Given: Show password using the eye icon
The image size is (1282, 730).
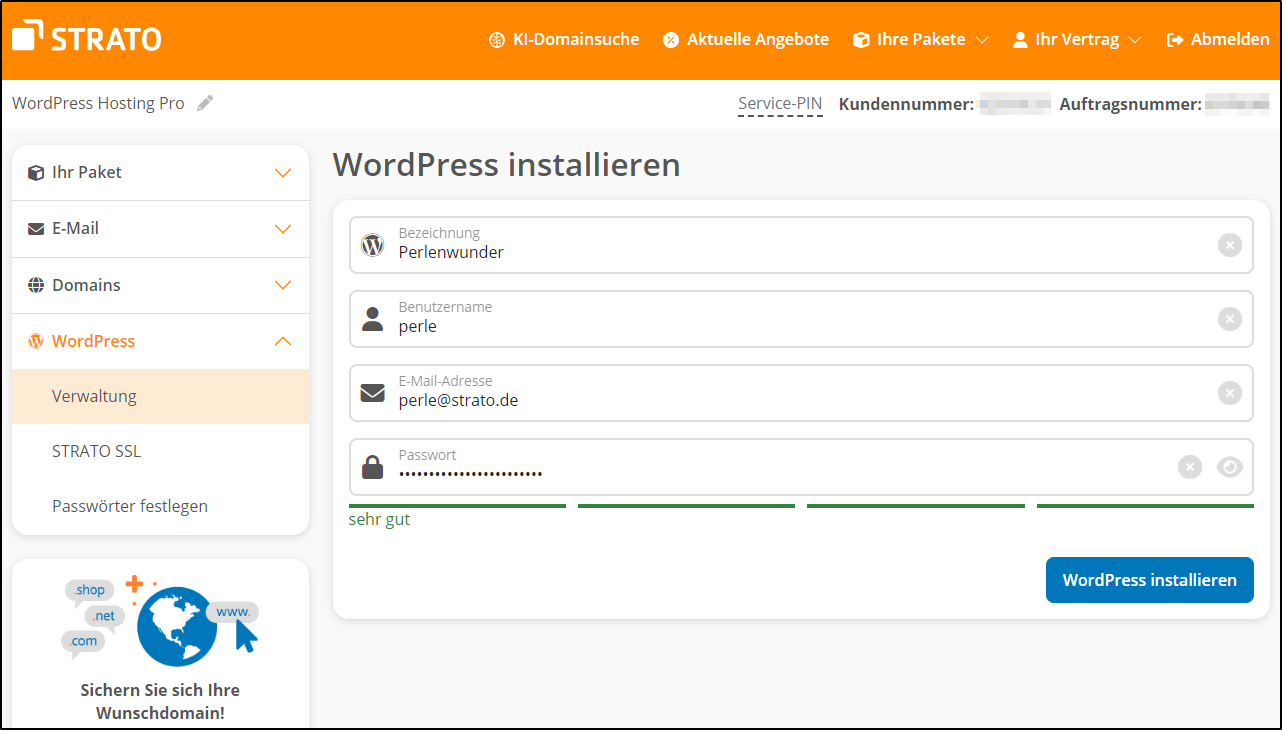Looking at the screenshot, I should [1229, 467].
